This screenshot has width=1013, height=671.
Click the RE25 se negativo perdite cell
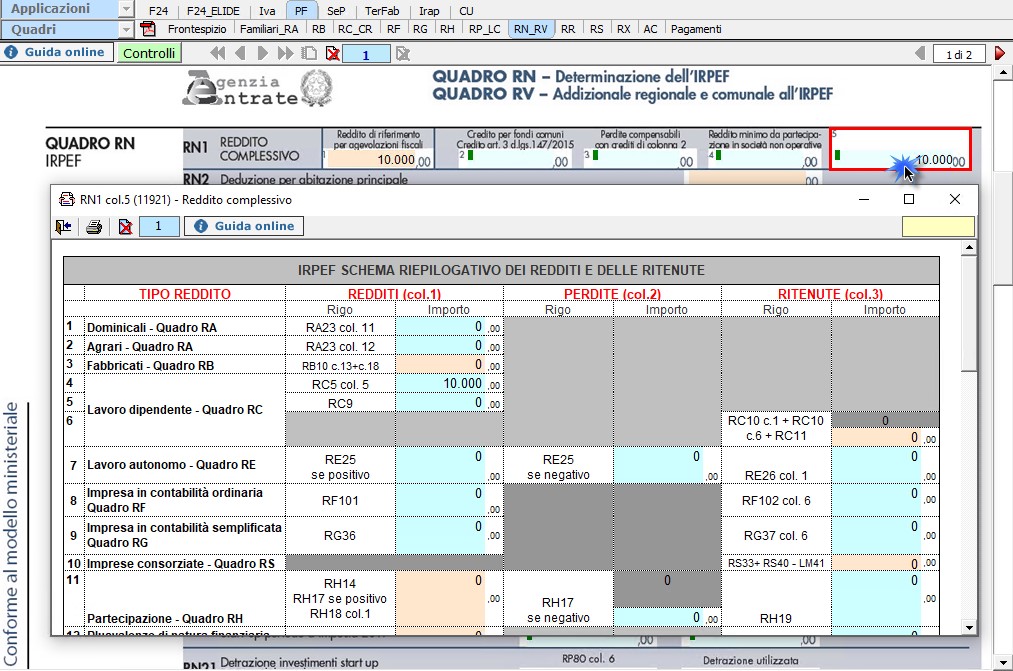pos(658,464)
